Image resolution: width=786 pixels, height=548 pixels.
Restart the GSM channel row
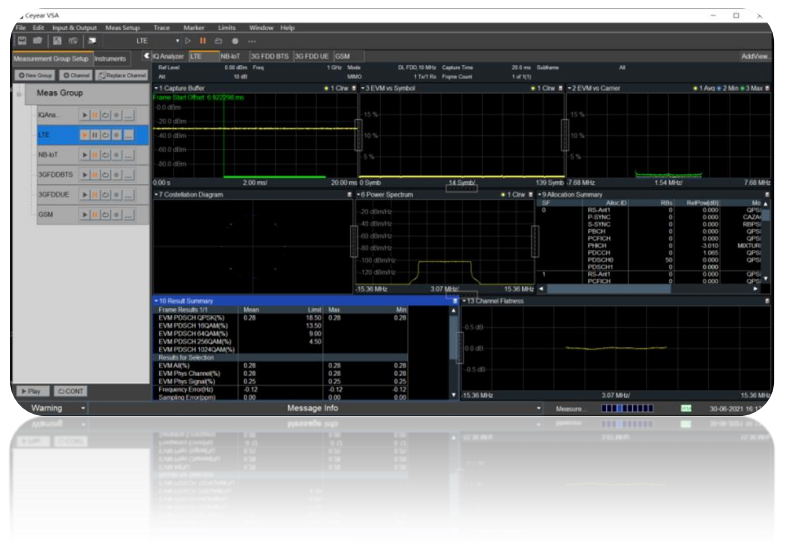click(x=105, y=215)
